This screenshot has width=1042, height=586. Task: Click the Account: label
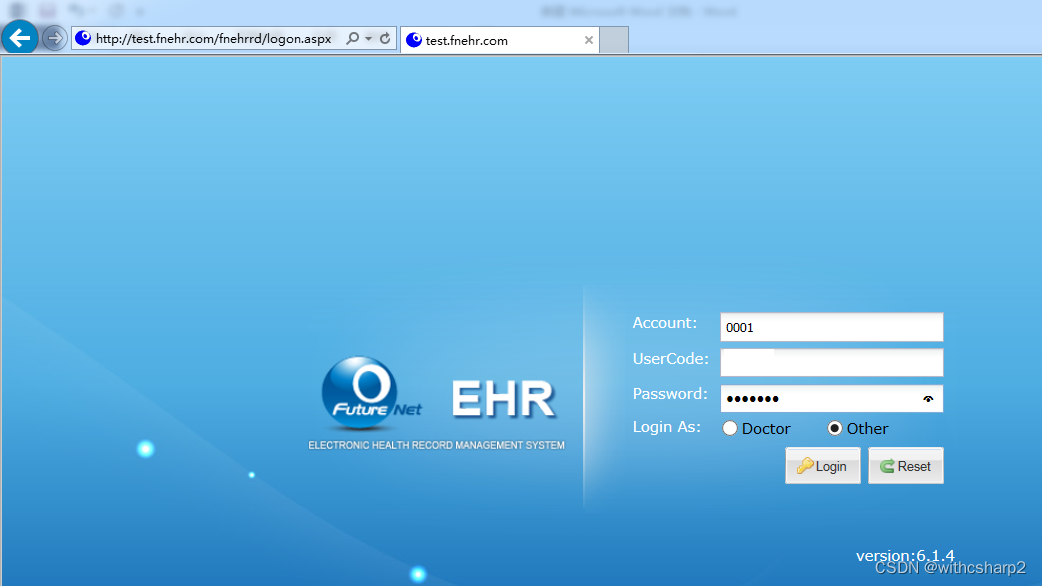click(x=665, y=323)
